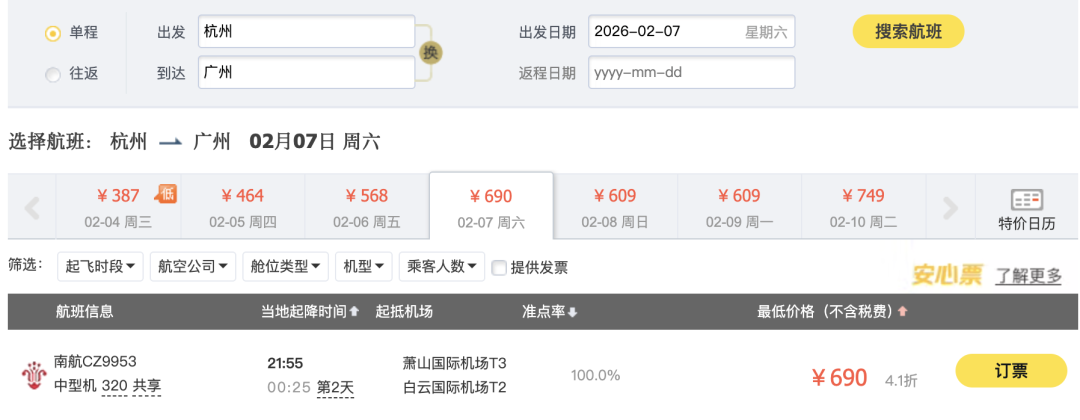Image resolution: width=1080 pixels, height=420 pixels.
Task: Click the 4.1折 discount label
Action: (x=902, y=380)
